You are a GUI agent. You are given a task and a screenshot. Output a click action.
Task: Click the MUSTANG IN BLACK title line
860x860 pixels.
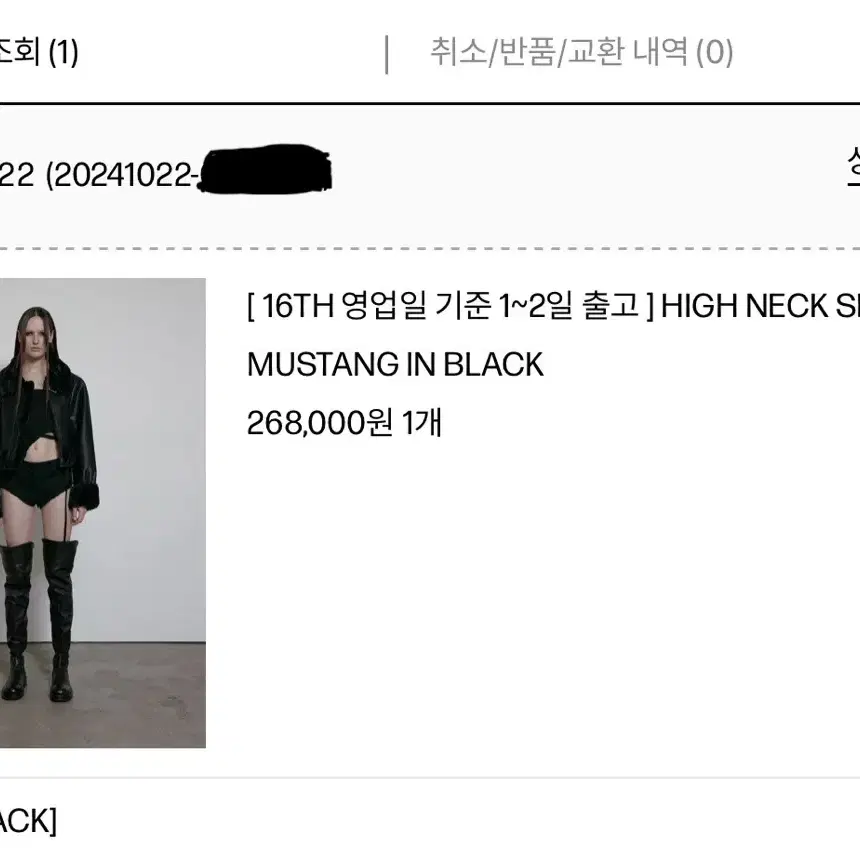pos(395,365)
